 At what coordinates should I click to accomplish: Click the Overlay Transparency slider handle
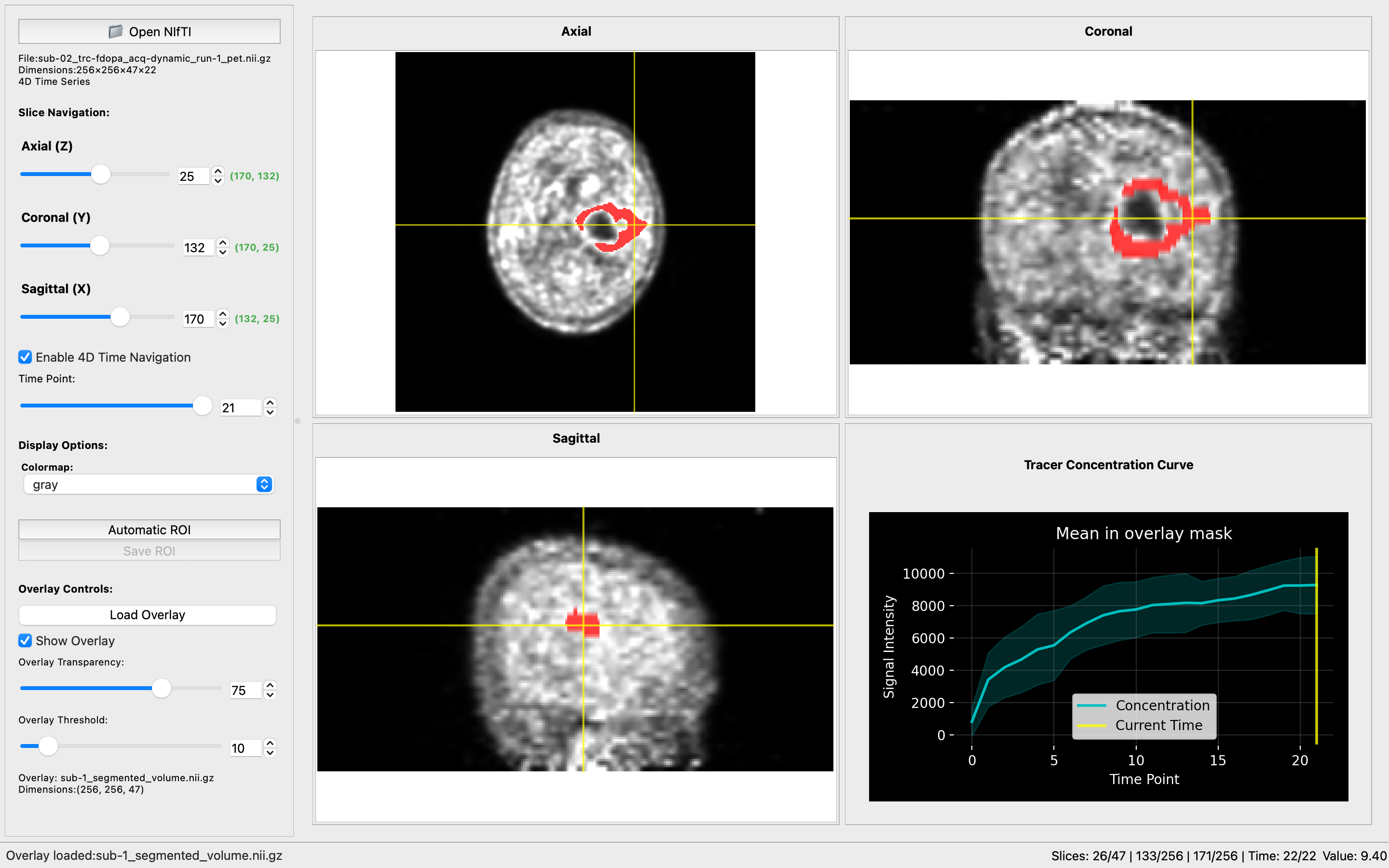[162, 688]
